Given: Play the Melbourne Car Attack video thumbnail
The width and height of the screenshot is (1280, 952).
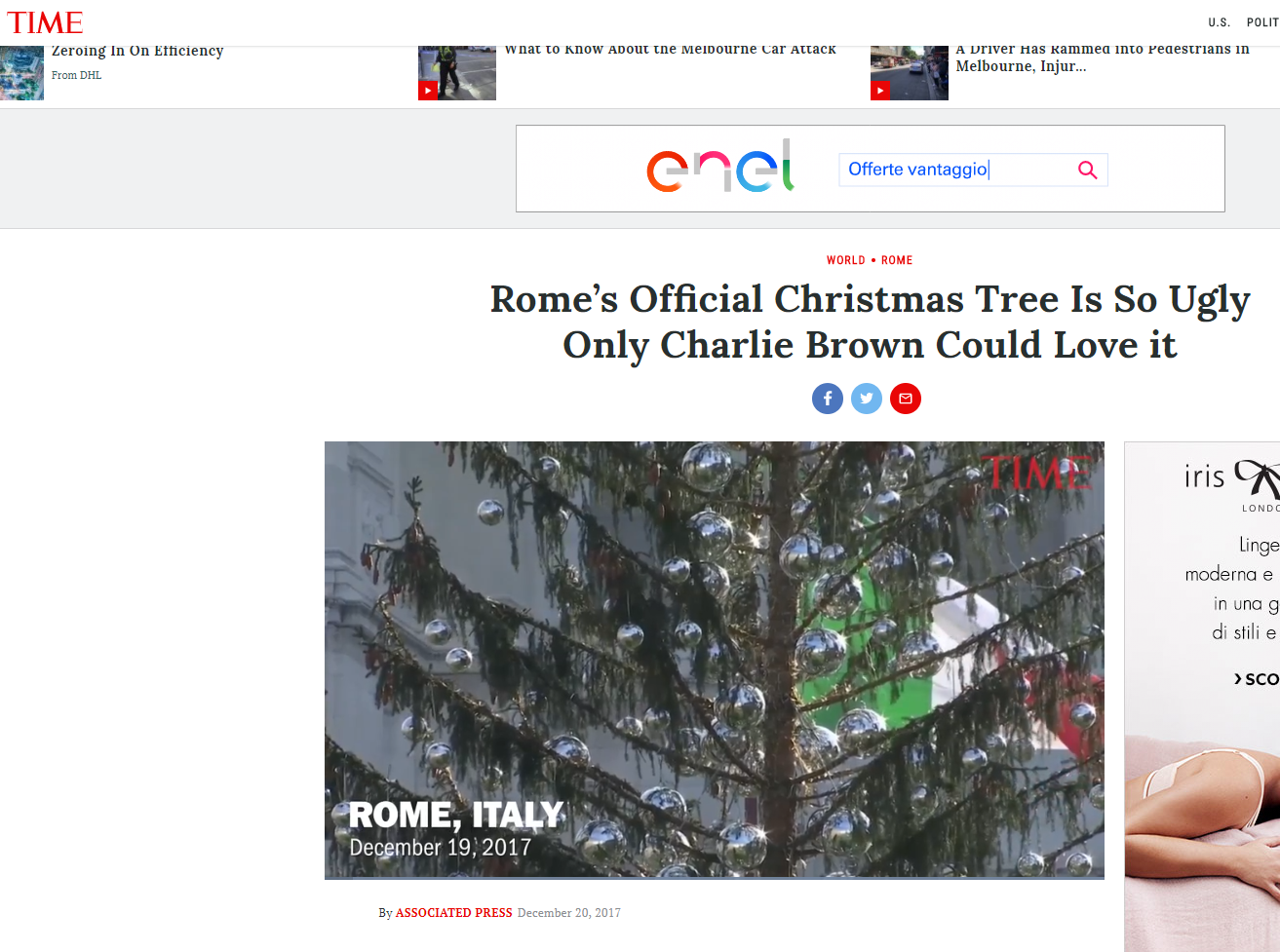Looking at the screenshot, I should point(457,73).
